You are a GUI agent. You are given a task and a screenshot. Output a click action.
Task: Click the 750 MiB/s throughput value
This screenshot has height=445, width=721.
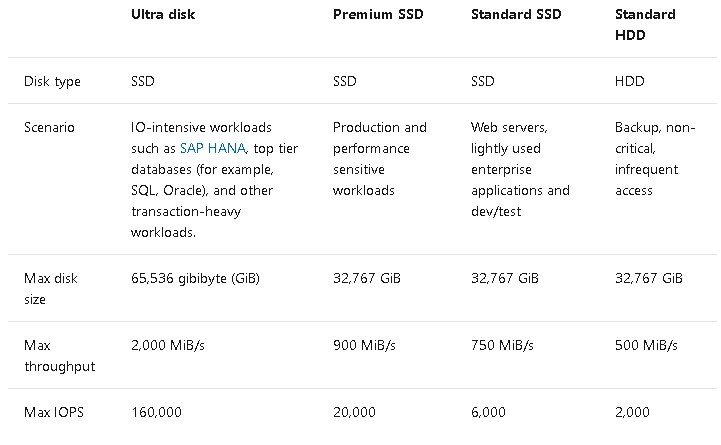pos(502,345)
